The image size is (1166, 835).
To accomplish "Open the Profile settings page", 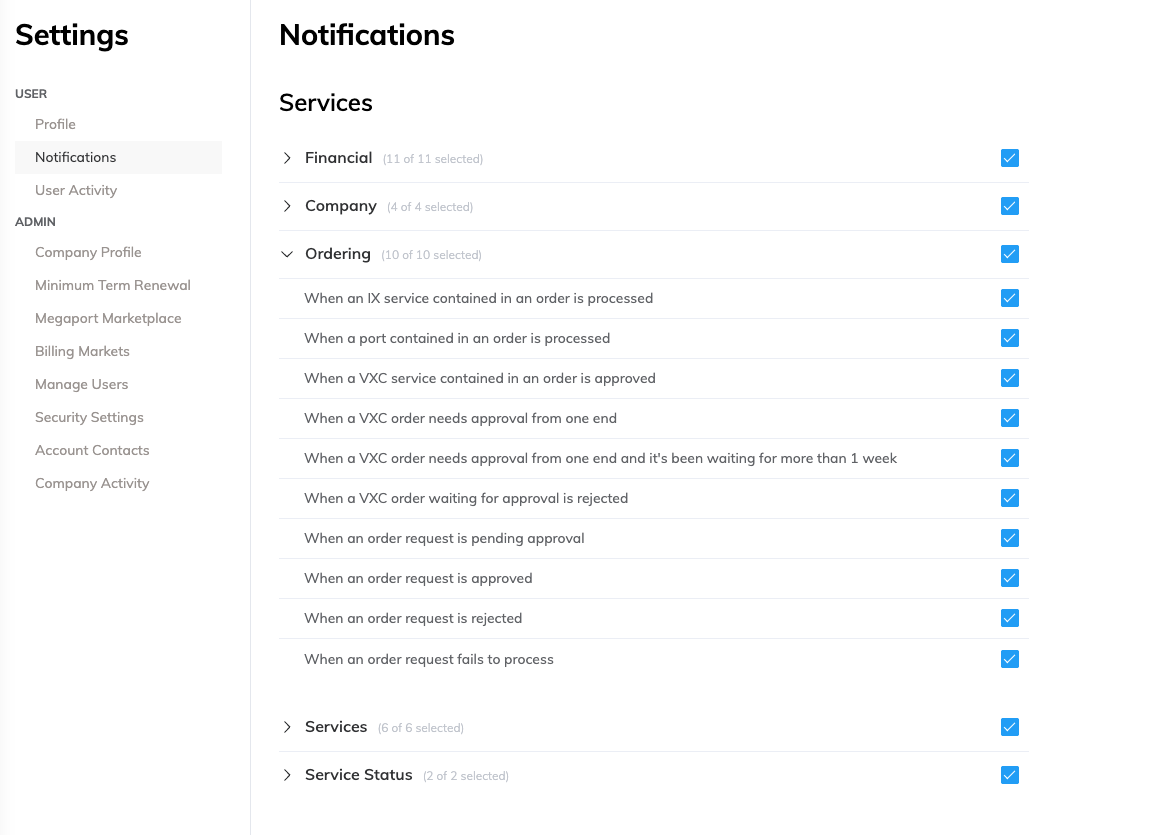I will click(55, 124).
